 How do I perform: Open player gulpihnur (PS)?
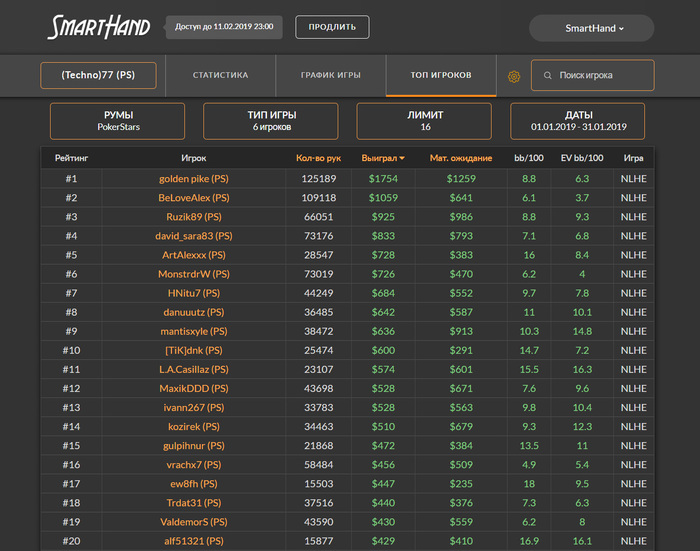(194, 446)
